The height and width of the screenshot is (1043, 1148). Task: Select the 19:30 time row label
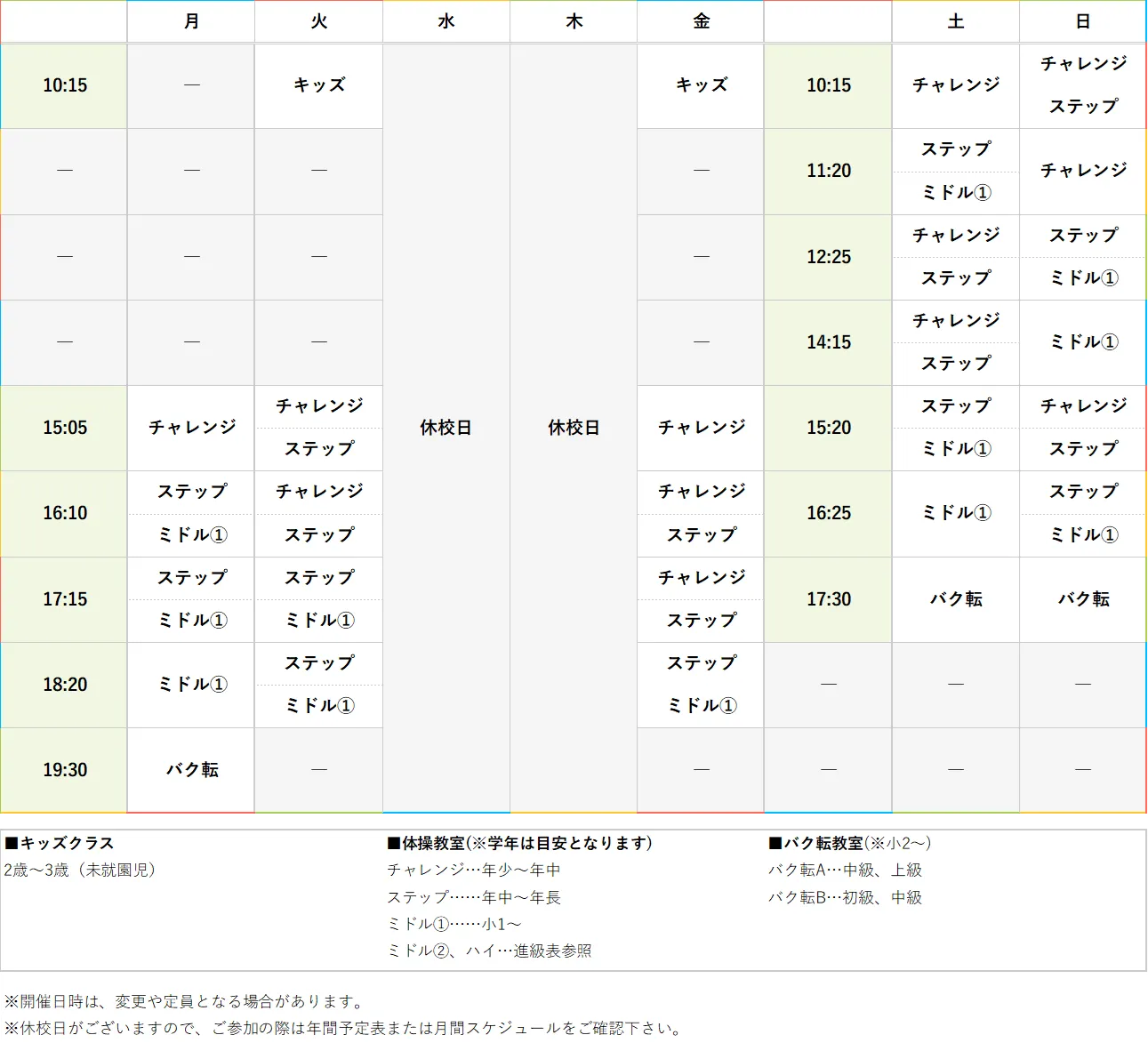click(x=63, y=770)
